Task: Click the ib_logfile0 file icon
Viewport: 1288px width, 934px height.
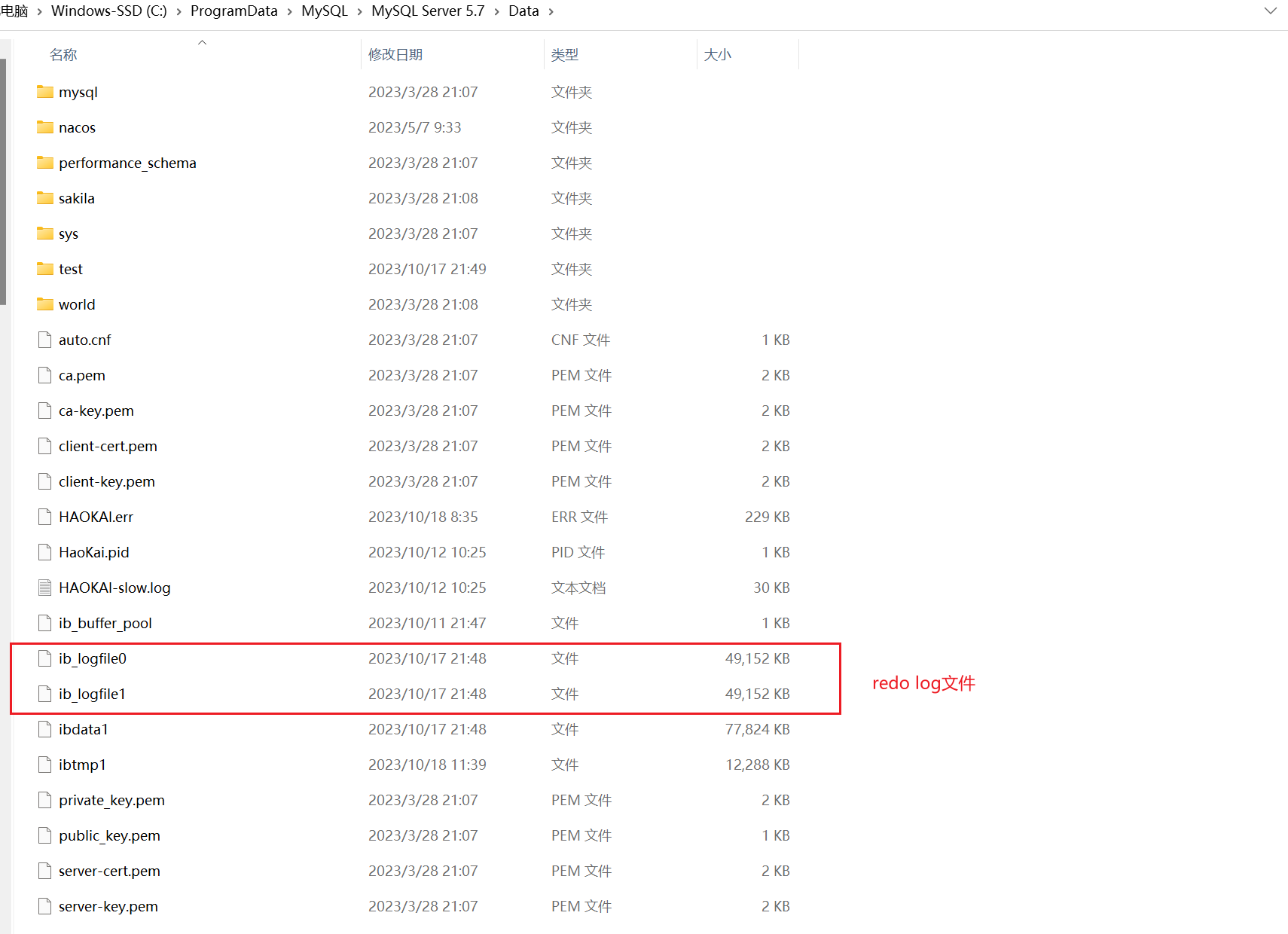Action: coord(45,658)
